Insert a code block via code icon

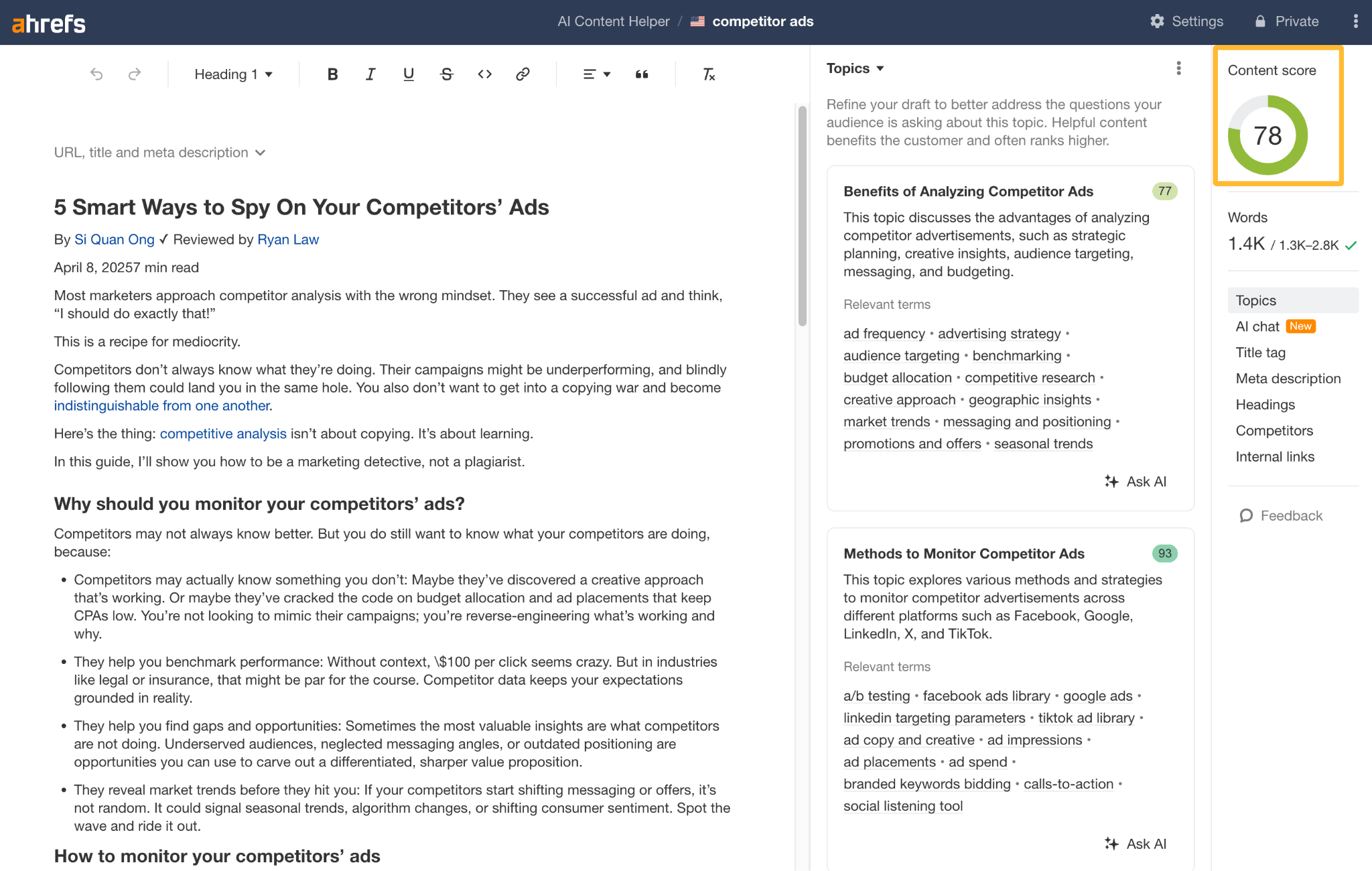(x=484, y=74)
